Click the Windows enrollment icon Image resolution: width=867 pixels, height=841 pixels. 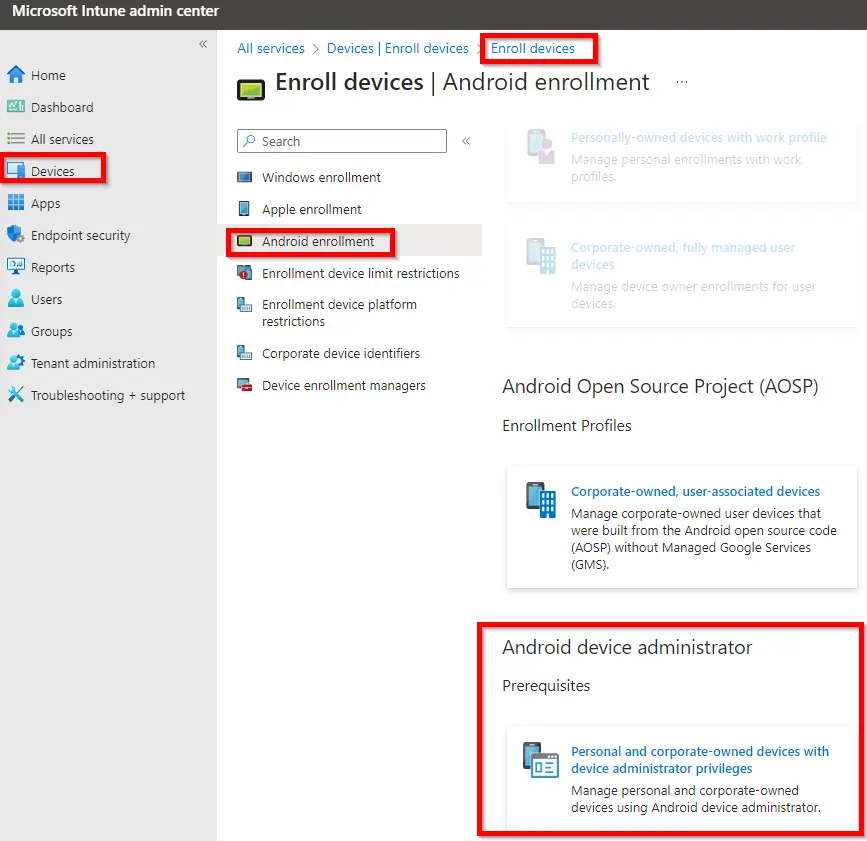[x=244, y=177]
